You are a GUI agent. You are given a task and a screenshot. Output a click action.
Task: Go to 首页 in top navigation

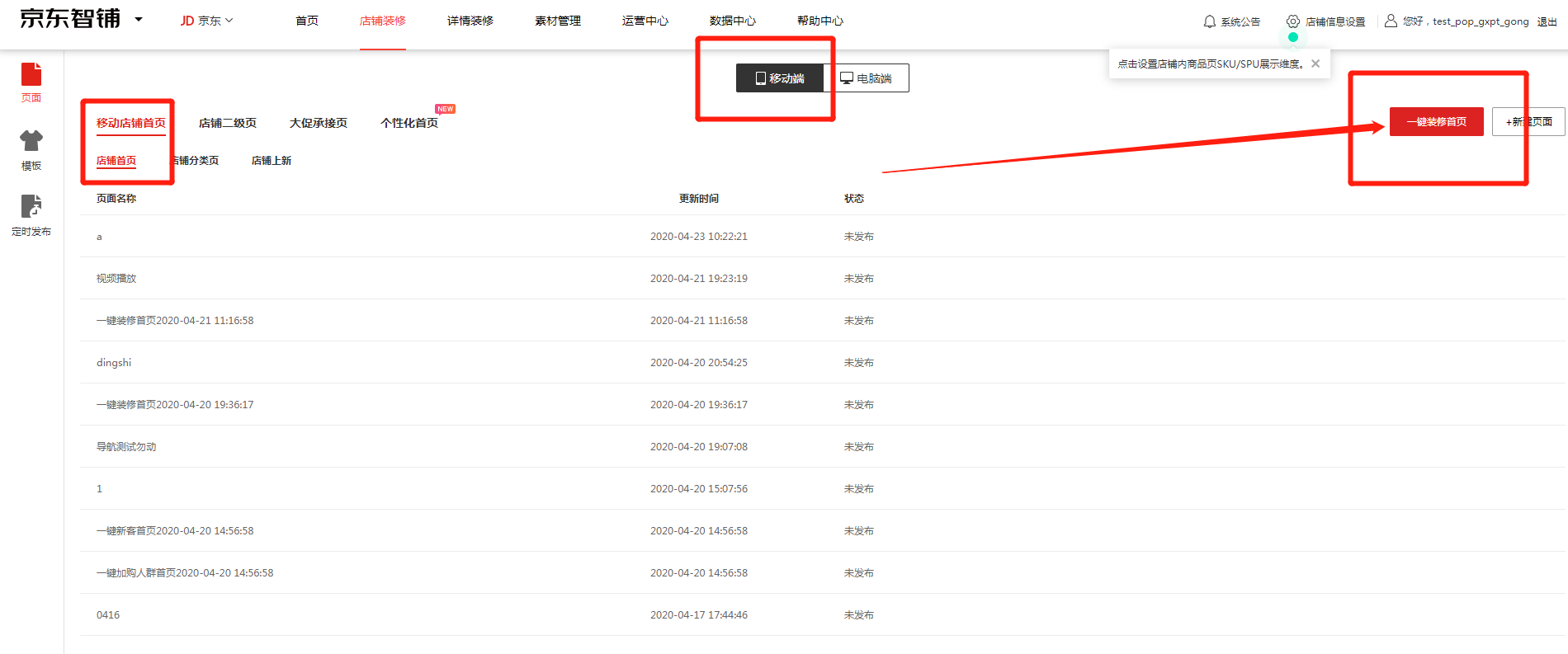pos(307,21)
